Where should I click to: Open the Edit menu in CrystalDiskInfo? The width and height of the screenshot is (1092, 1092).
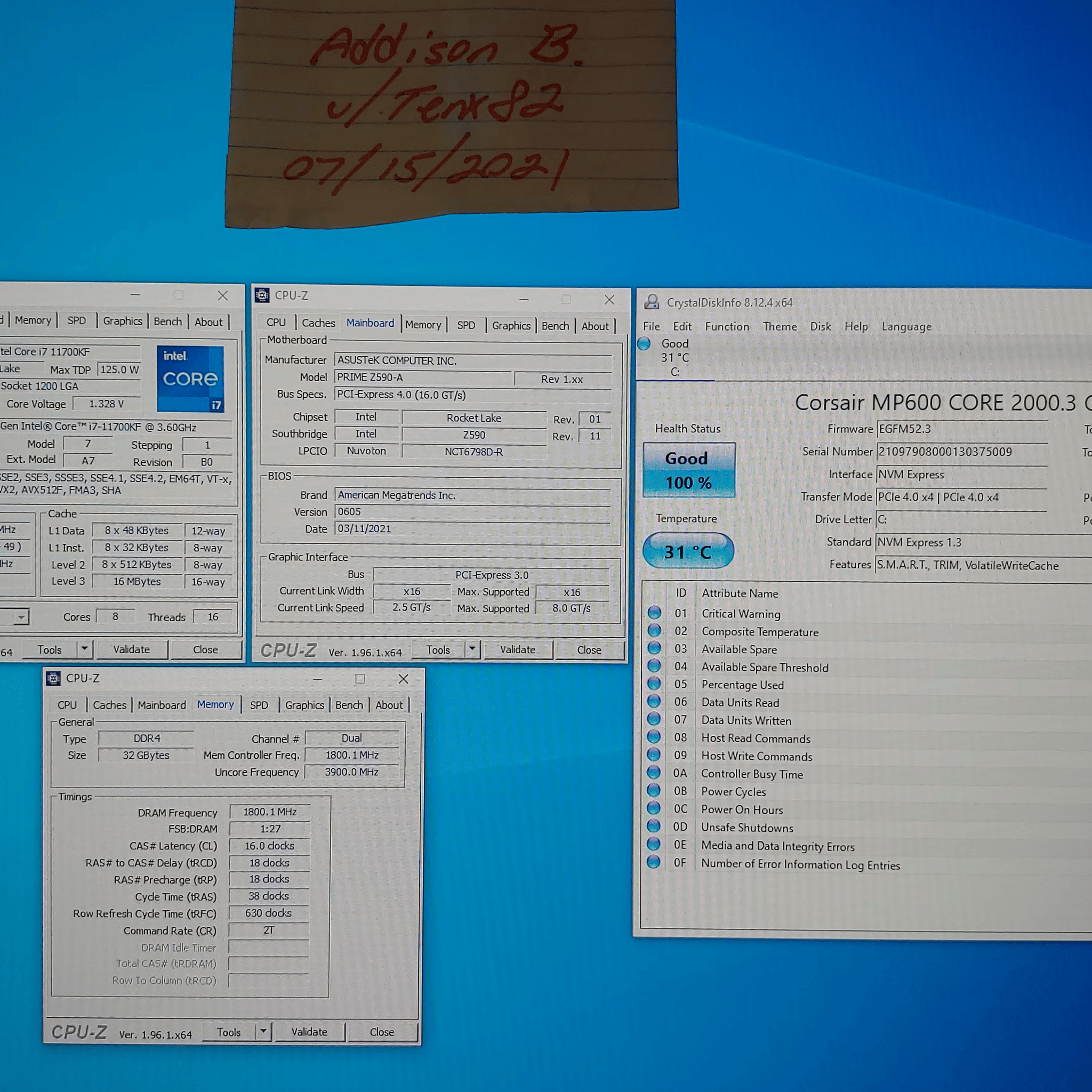click(x=682, y=326)
